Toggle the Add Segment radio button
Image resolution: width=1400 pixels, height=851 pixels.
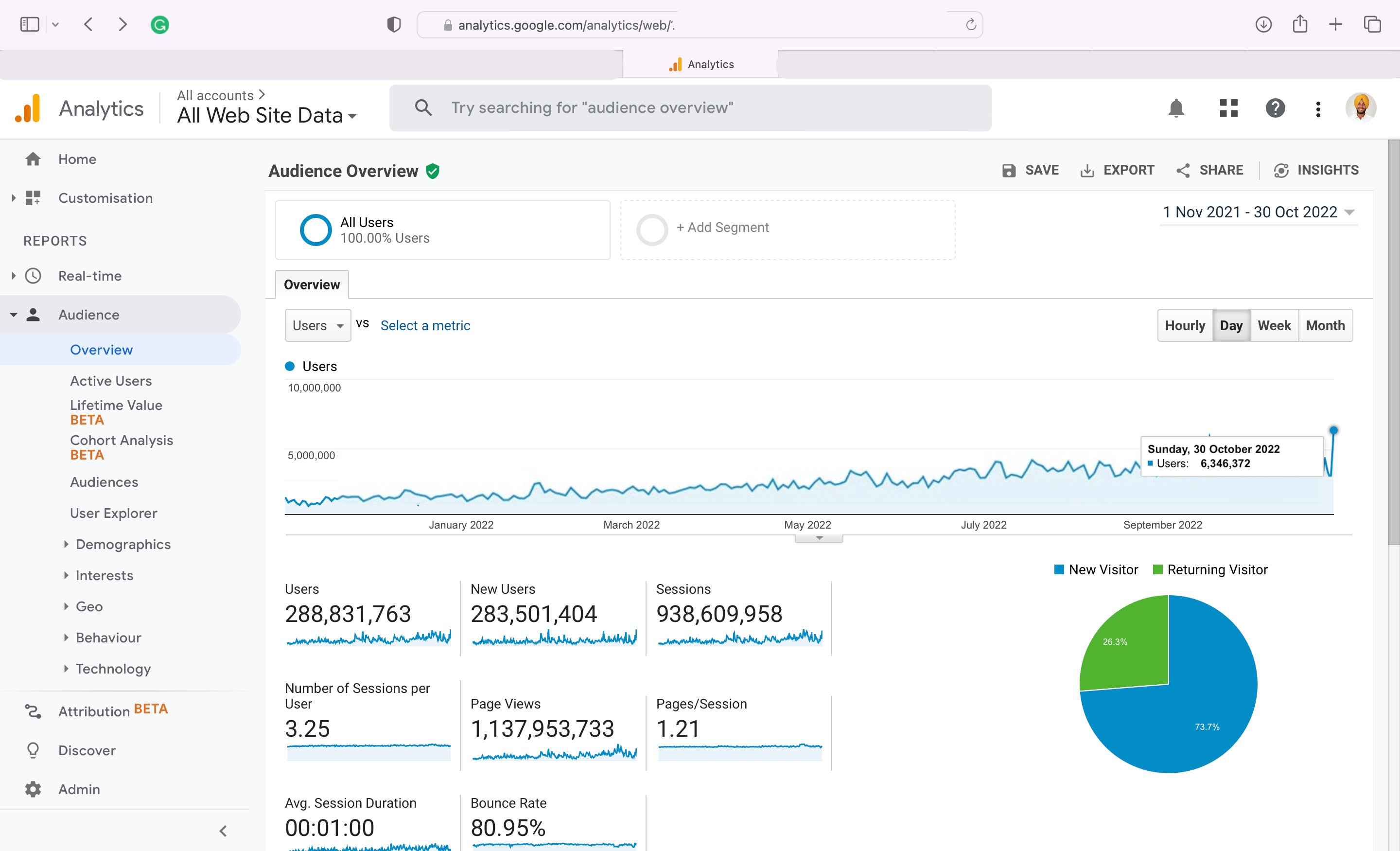[x=652, y=227]
